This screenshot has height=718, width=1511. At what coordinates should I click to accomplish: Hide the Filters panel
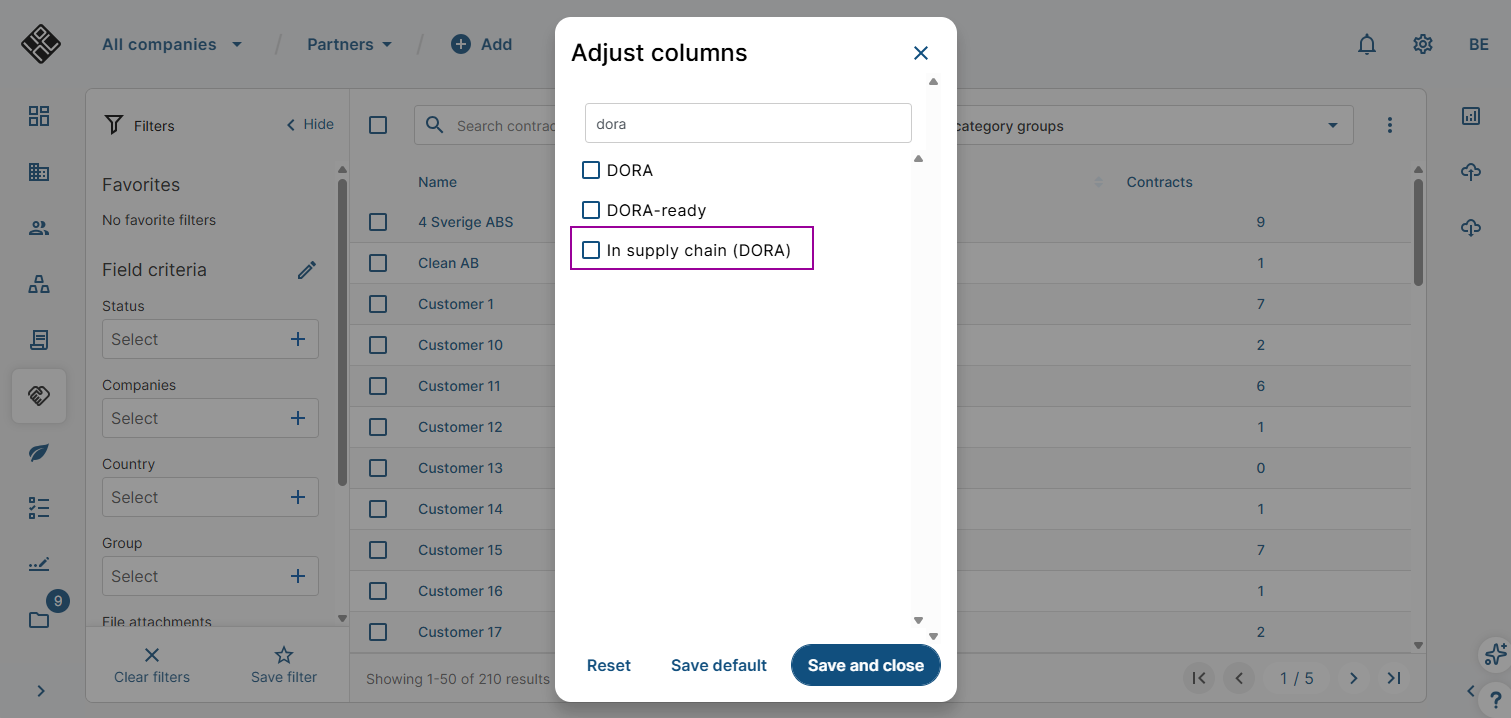coord(310,125)
